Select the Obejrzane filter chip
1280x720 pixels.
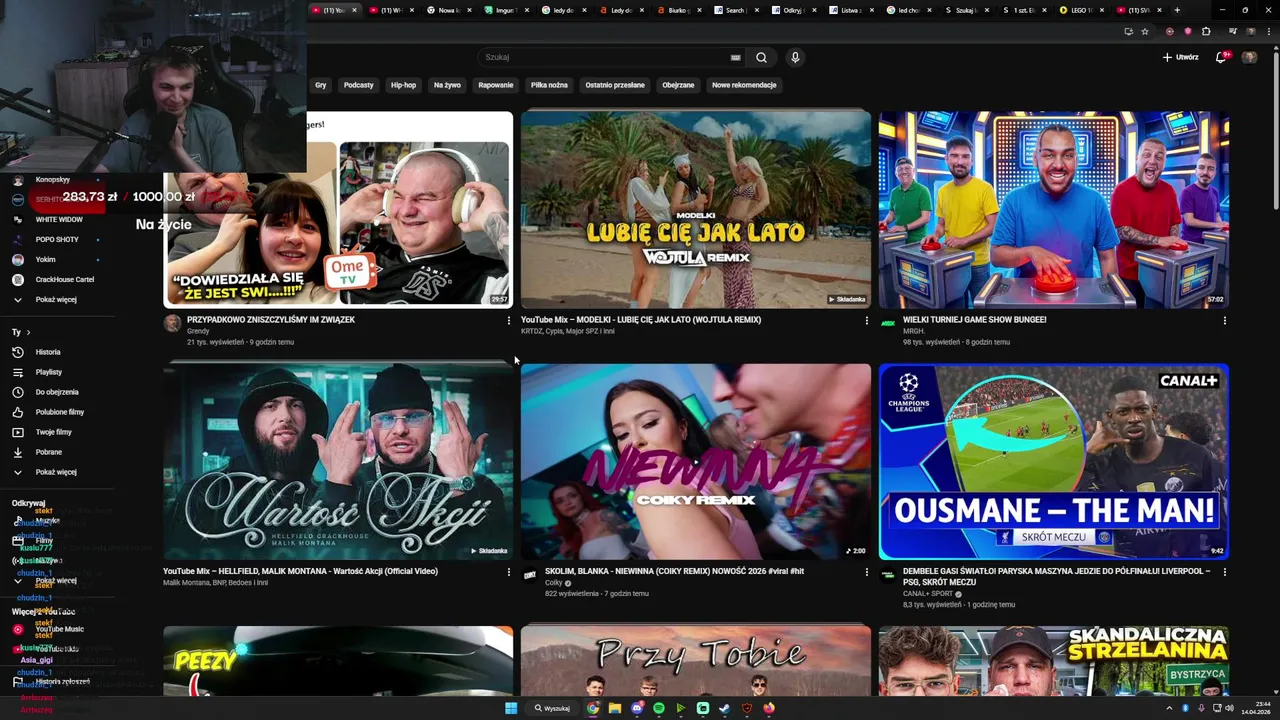tap(678, 85)
